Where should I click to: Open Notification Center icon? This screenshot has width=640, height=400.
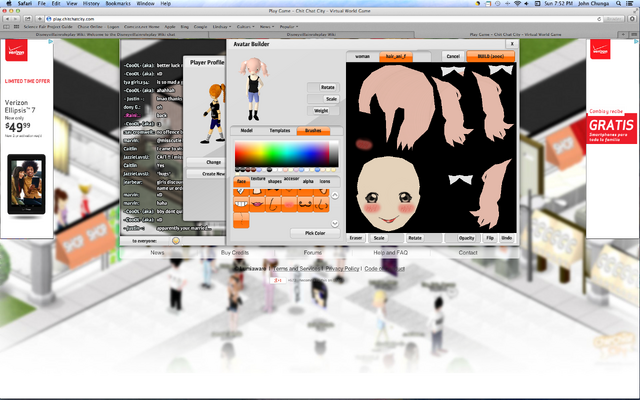630,3
